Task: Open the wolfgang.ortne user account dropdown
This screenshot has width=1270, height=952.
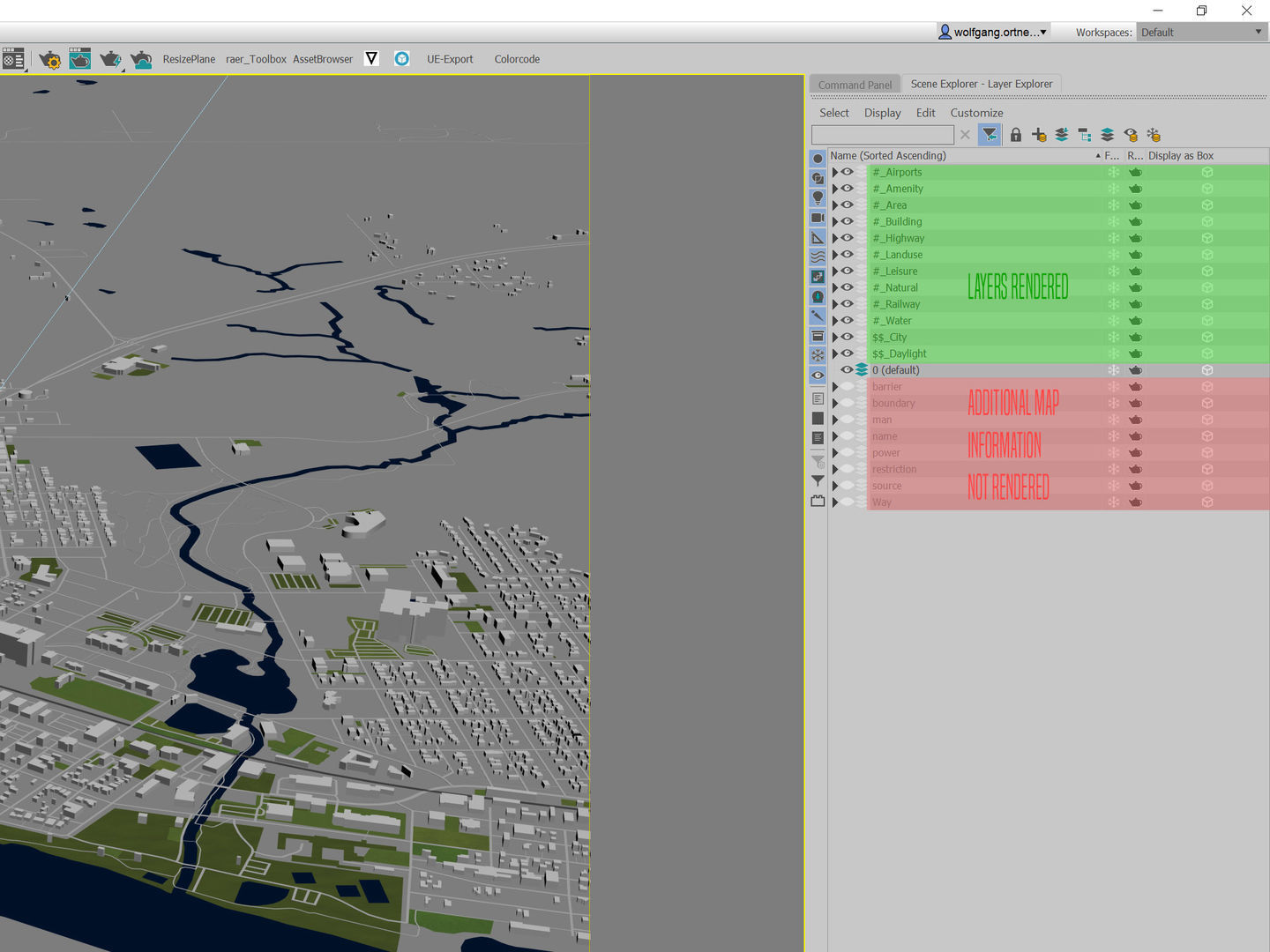Action: click(992, 33)
